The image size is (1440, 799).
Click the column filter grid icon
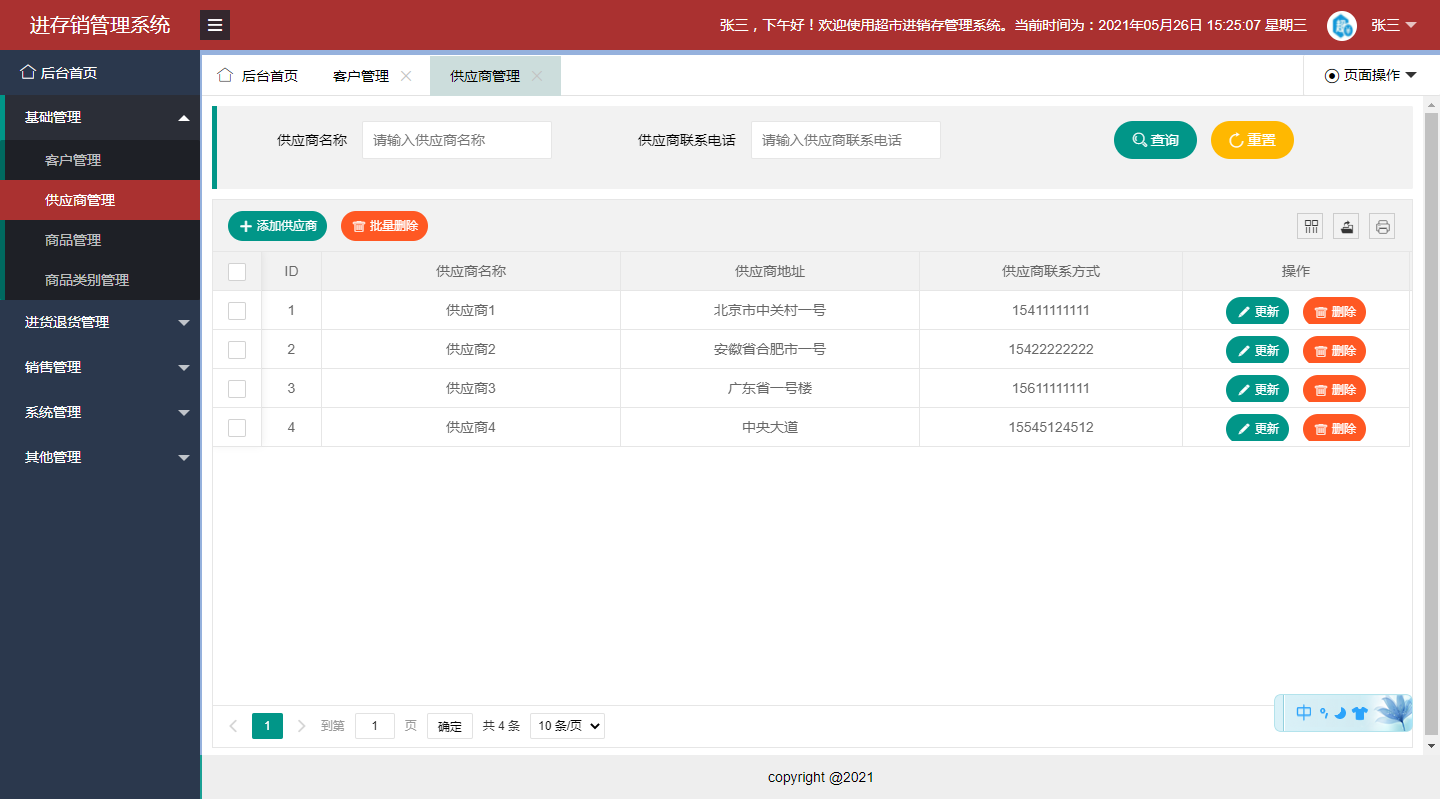[x=1310, y=227]
